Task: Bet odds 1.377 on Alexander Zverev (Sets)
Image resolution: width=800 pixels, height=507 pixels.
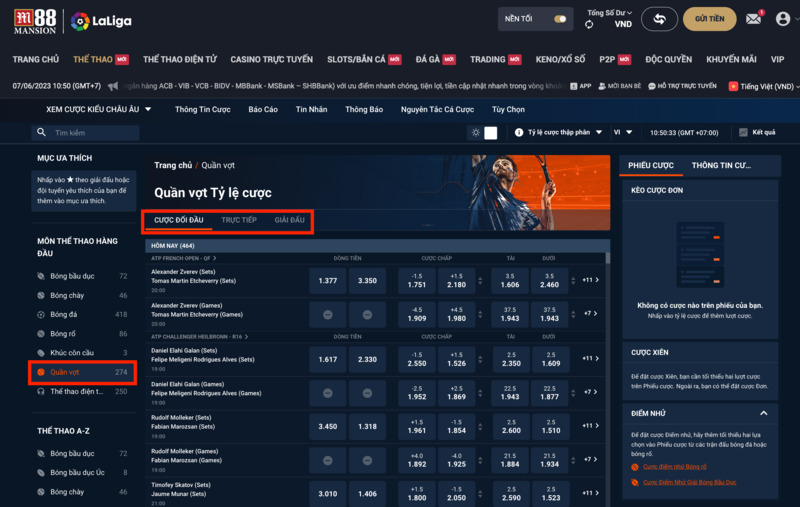Action: (328, 281)
